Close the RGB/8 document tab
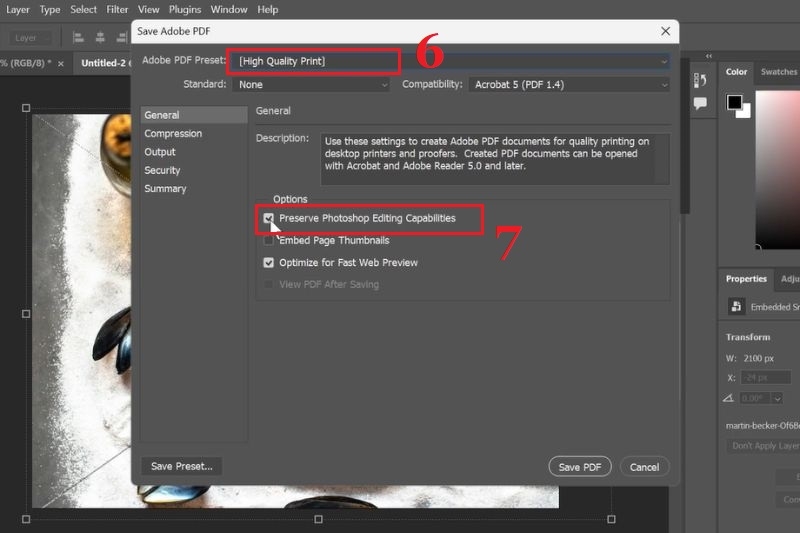This screenshot has height=533, width=800. pos(61,64)
